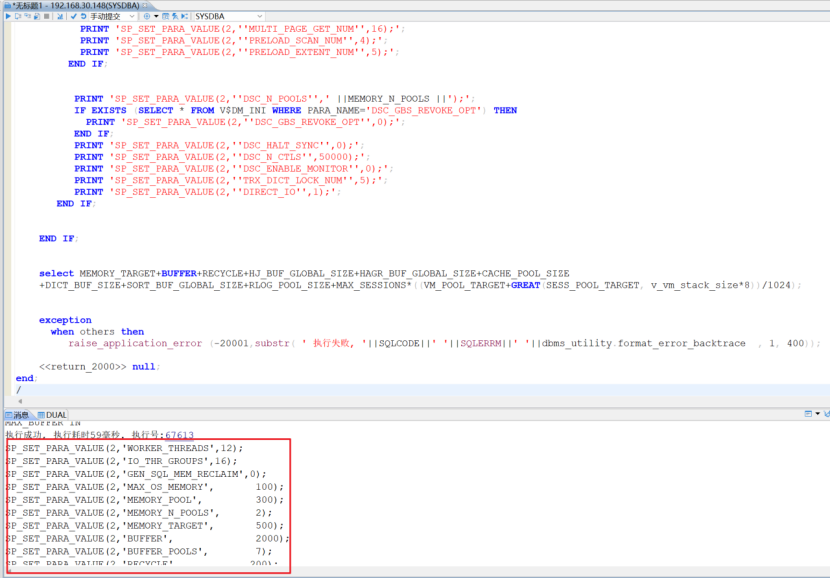The image size is (830, 578).
Task: Click the PRINT 'DSC_HALT_SYNC' line
Action: point(219,145)
